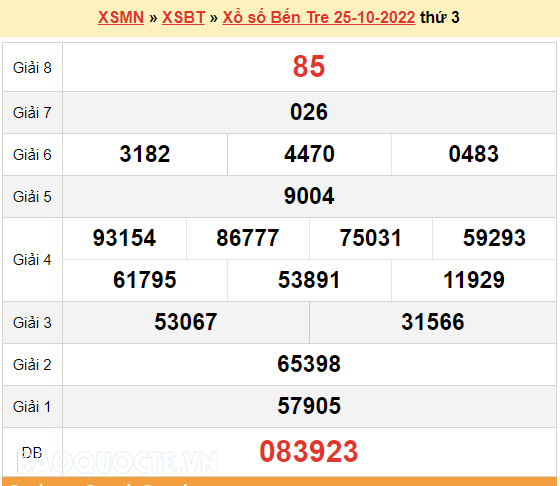Click Giải 4 number 59293
This screenshot has height=486, width=560.
click(494, 238)
